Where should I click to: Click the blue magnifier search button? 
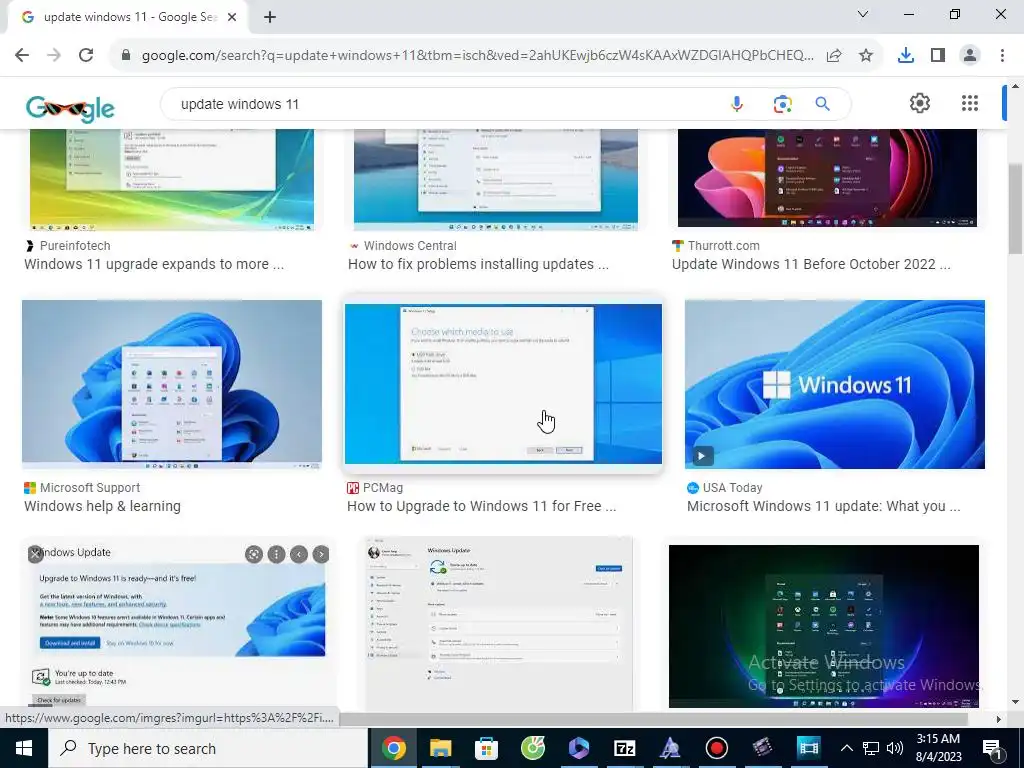click(x=822, y=104)
